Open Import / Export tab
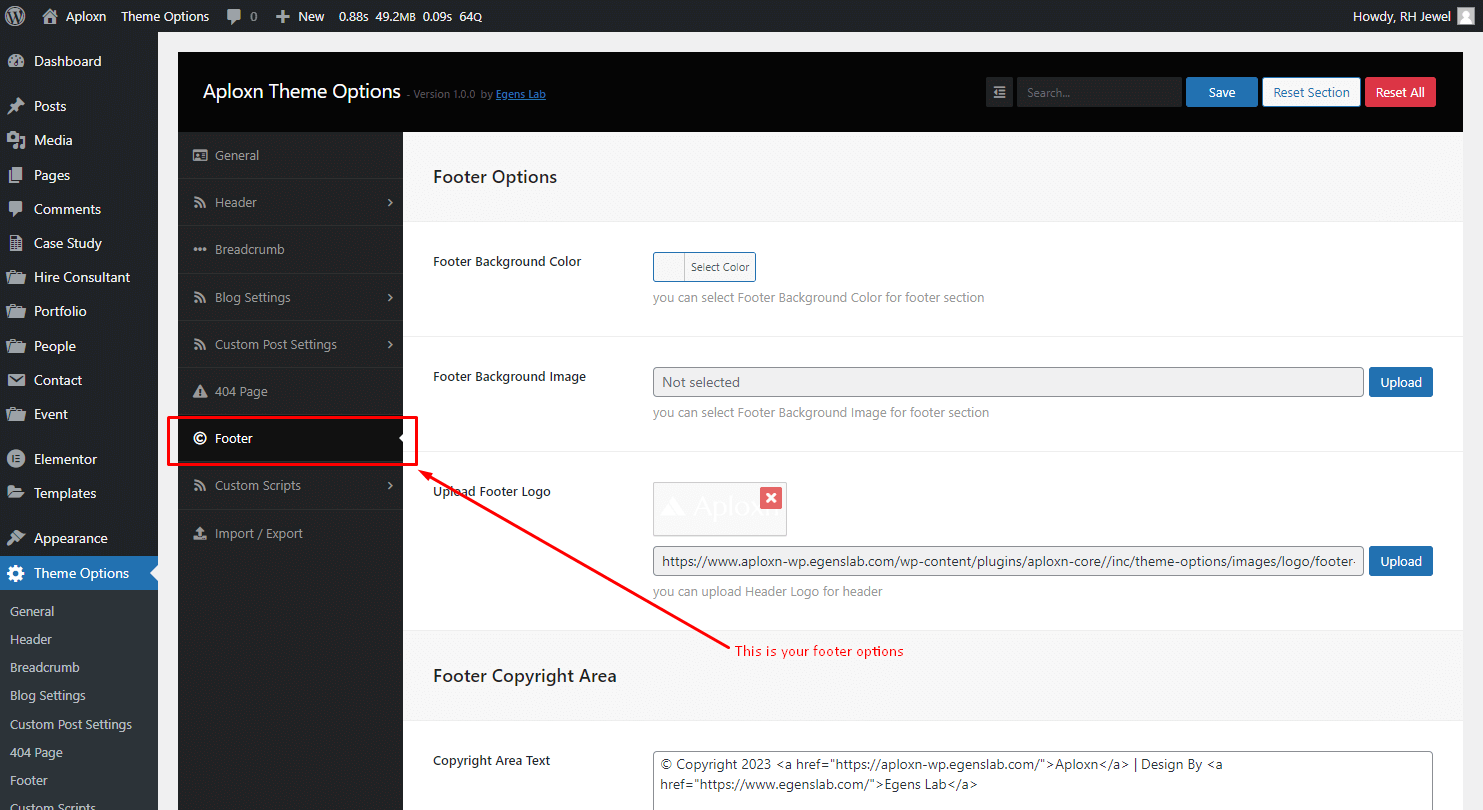This screenshot has height=810, width=1483. coord(290,533)
